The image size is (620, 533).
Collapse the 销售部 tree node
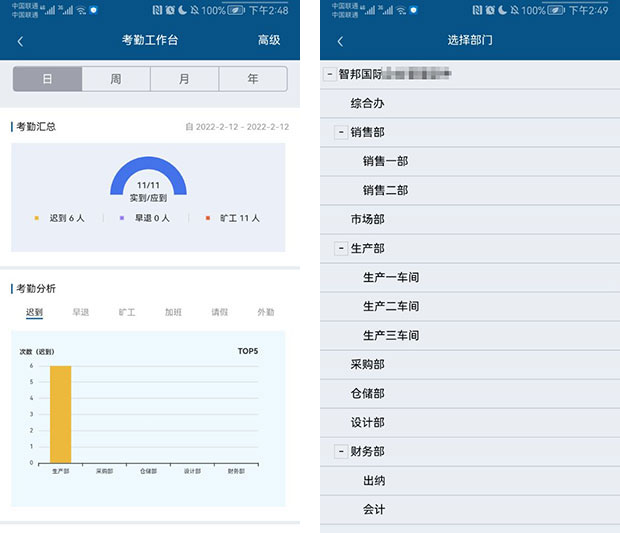341,132
